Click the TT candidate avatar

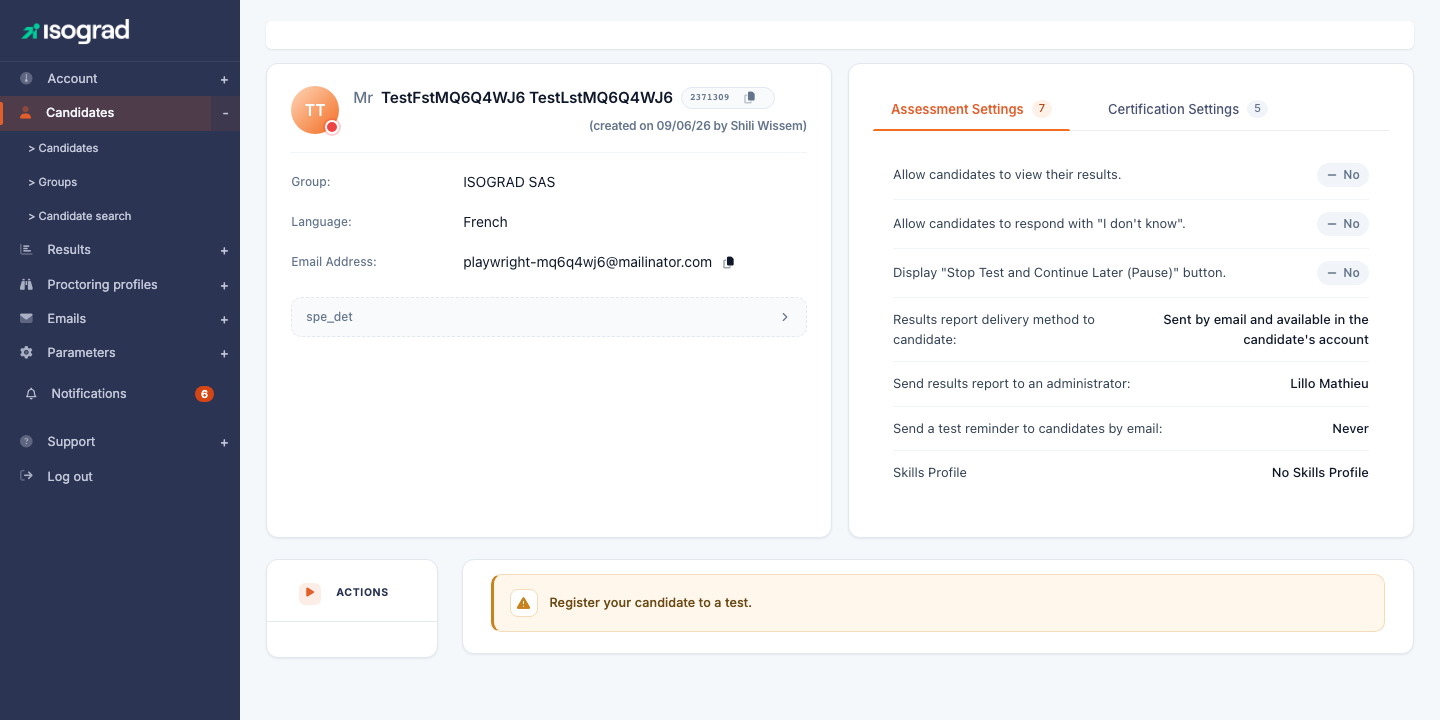315,110
